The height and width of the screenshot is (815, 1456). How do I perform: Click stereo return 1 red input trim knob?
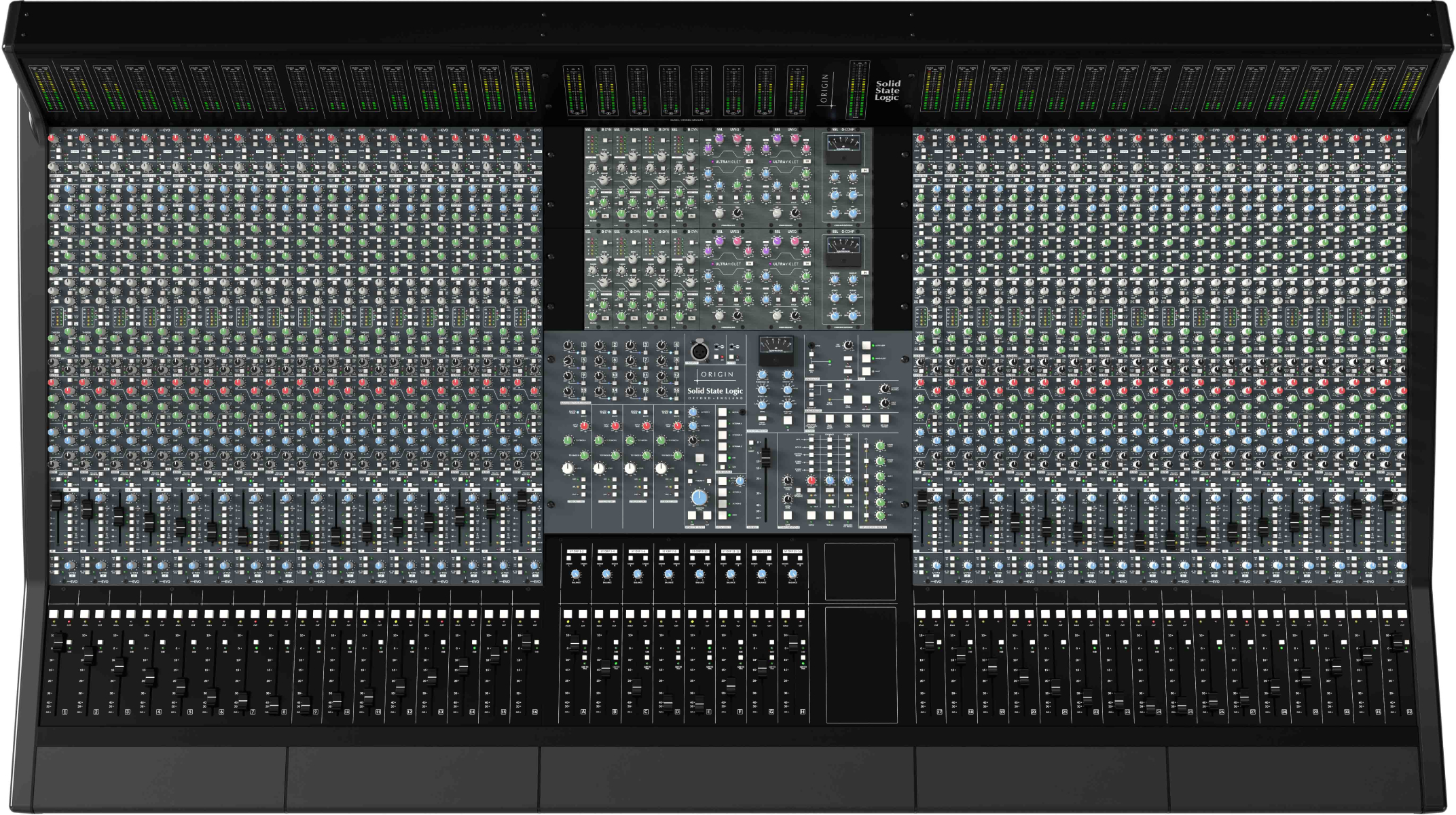click(x=584, y=426)
